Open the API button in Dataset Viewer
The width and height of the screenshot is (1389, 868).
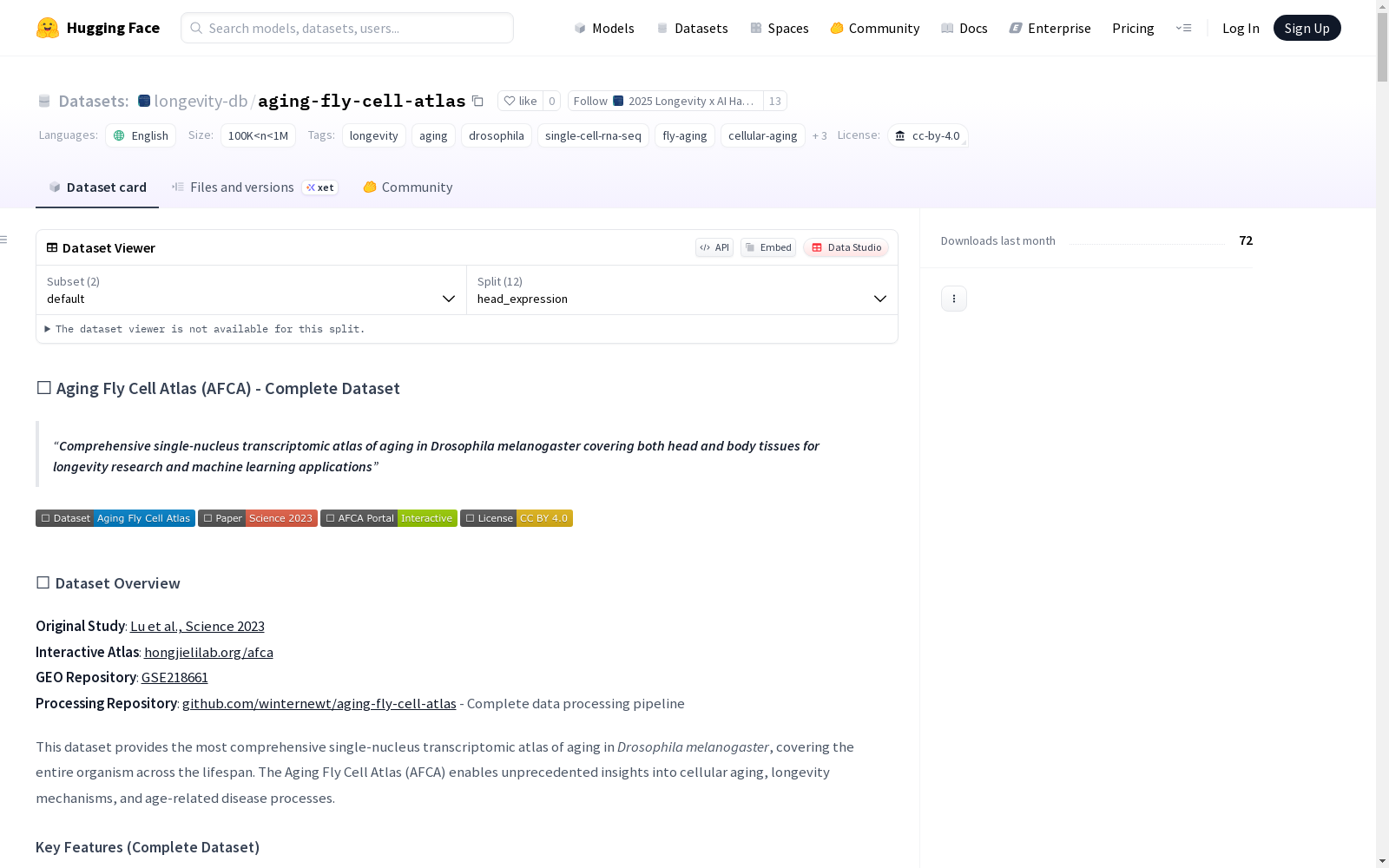[714, 247]
